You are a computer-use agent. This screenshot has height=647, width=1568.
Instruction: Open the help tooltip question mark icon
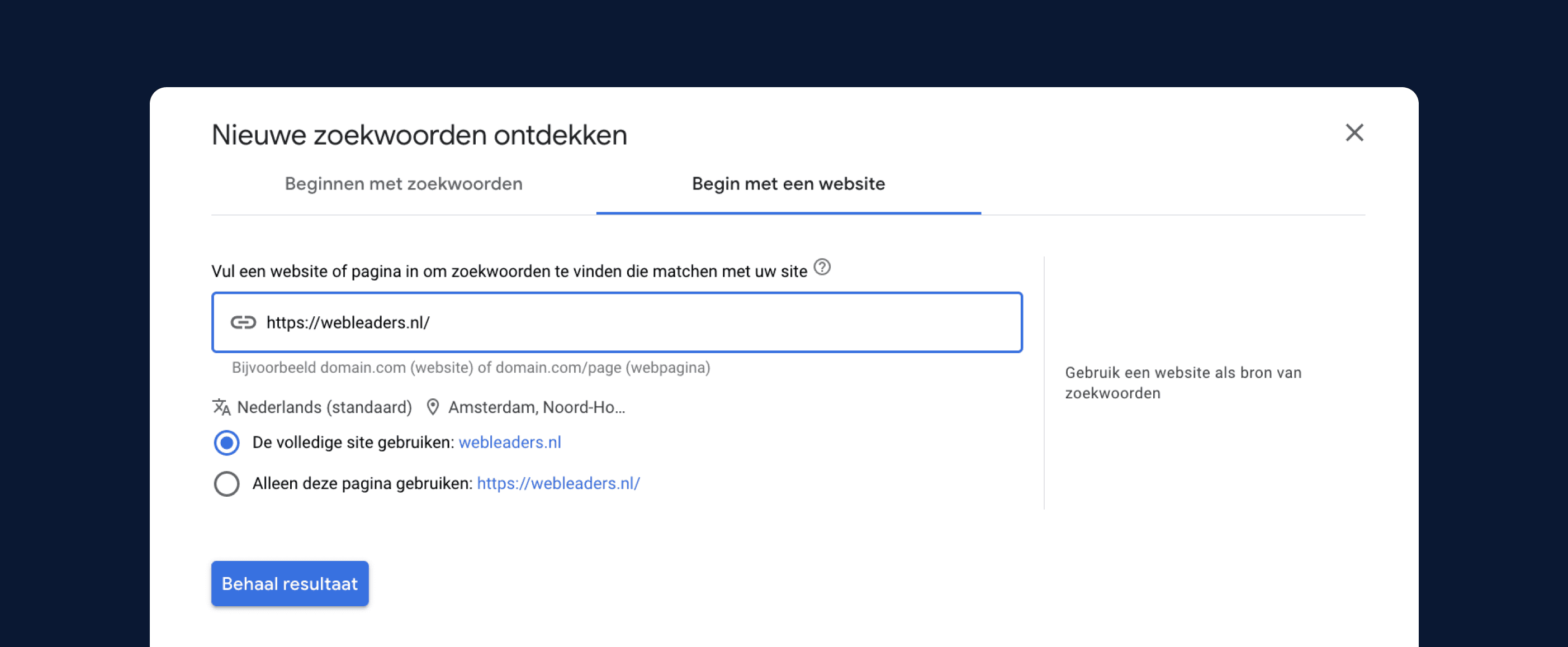pos(822,267)
